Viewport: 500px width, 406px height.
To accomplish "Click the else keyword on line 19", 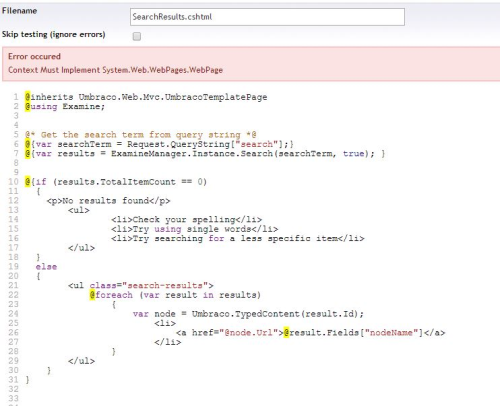I will (x=46, y=267).
